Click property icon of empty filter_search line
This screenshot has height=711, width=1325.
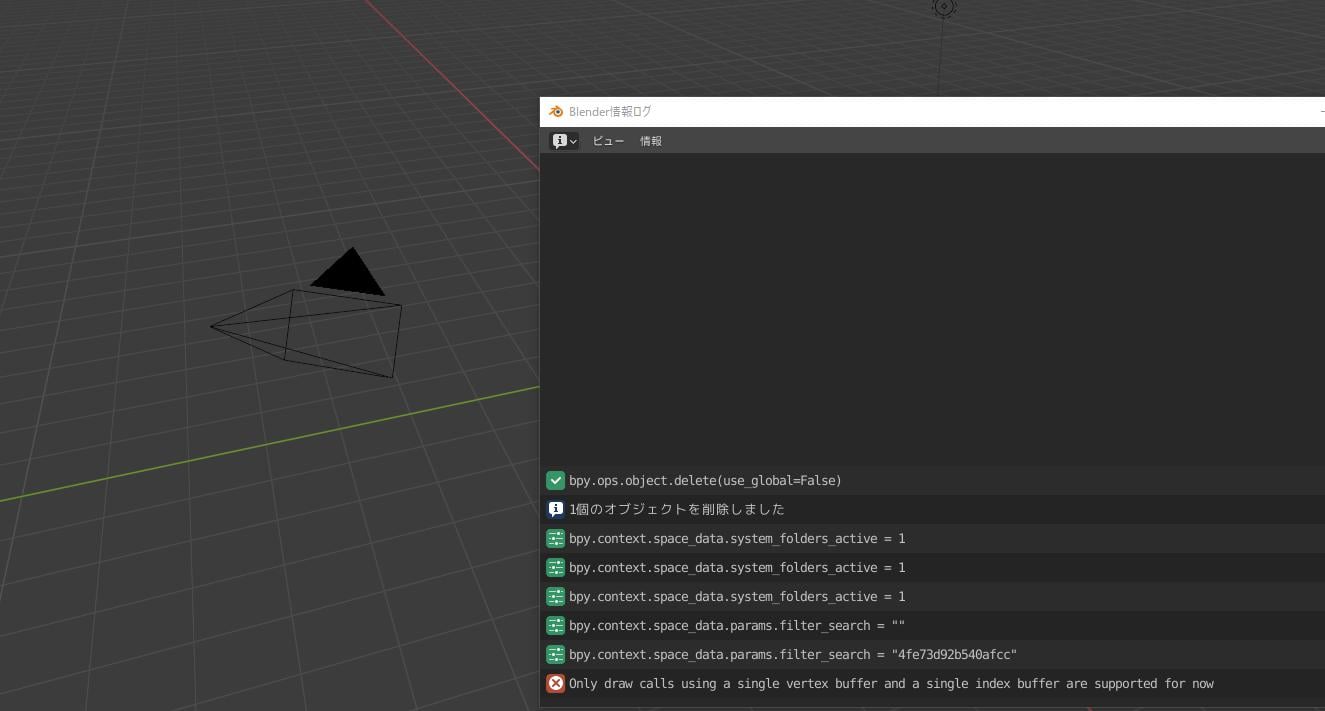tap(556, 626)
